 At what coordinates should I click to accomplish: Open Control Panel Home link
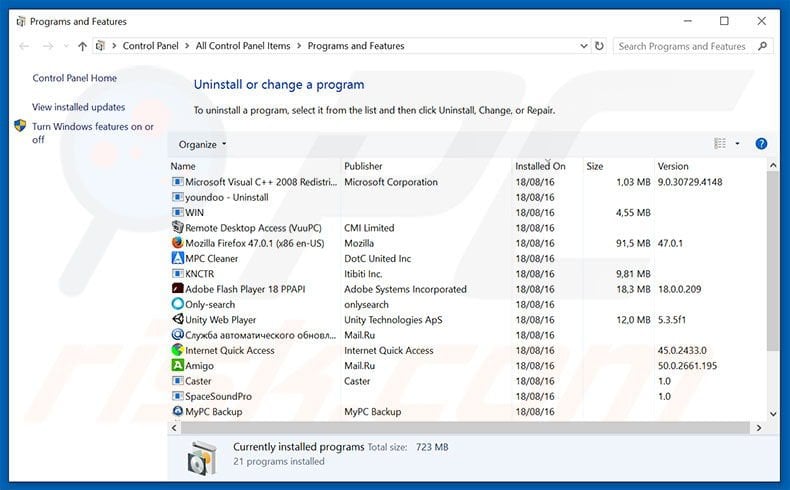pos(75,78)
